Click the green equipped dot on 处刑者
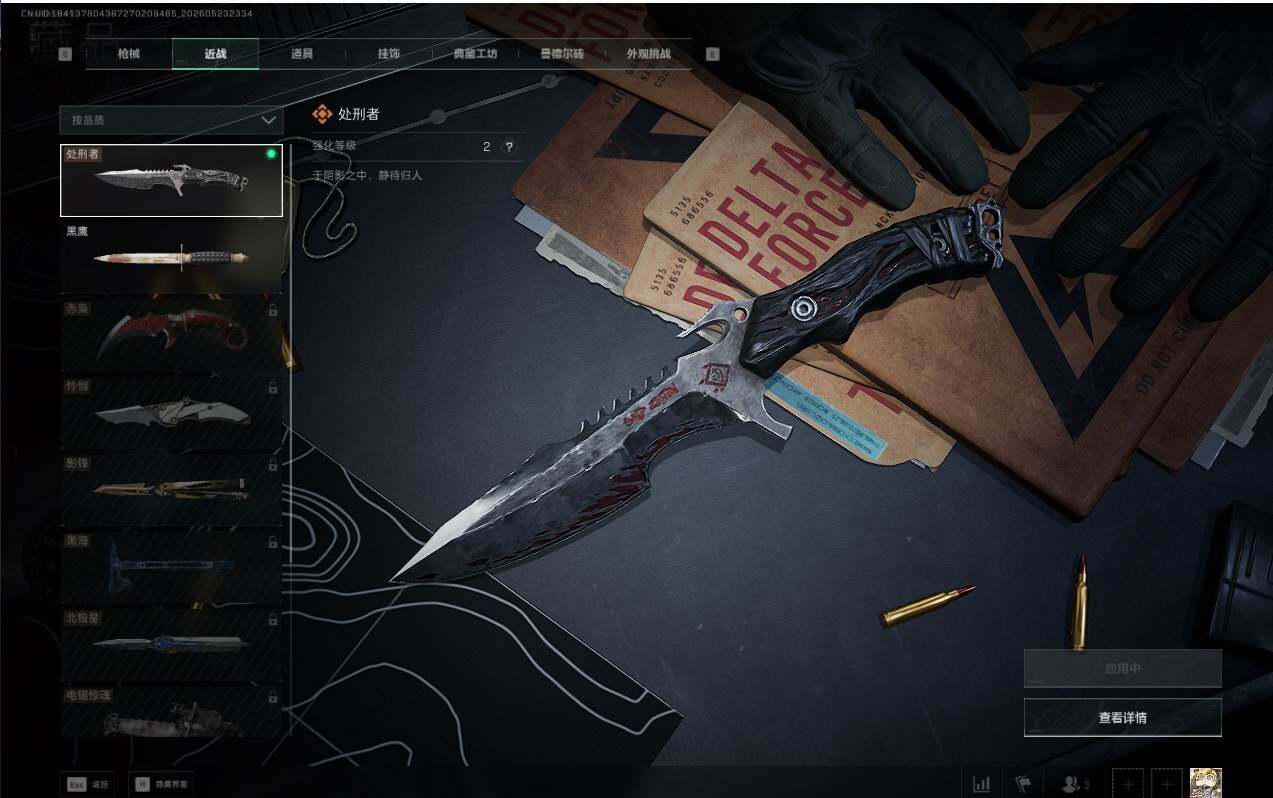1273x798 pixels. click(270, 155)
